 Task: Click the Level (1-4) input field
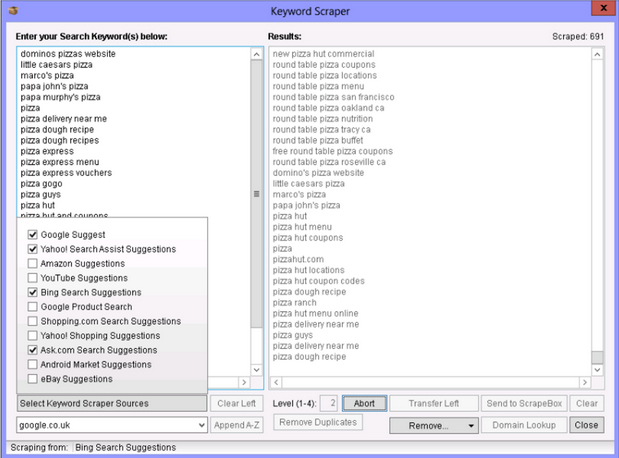pos(328,403)
